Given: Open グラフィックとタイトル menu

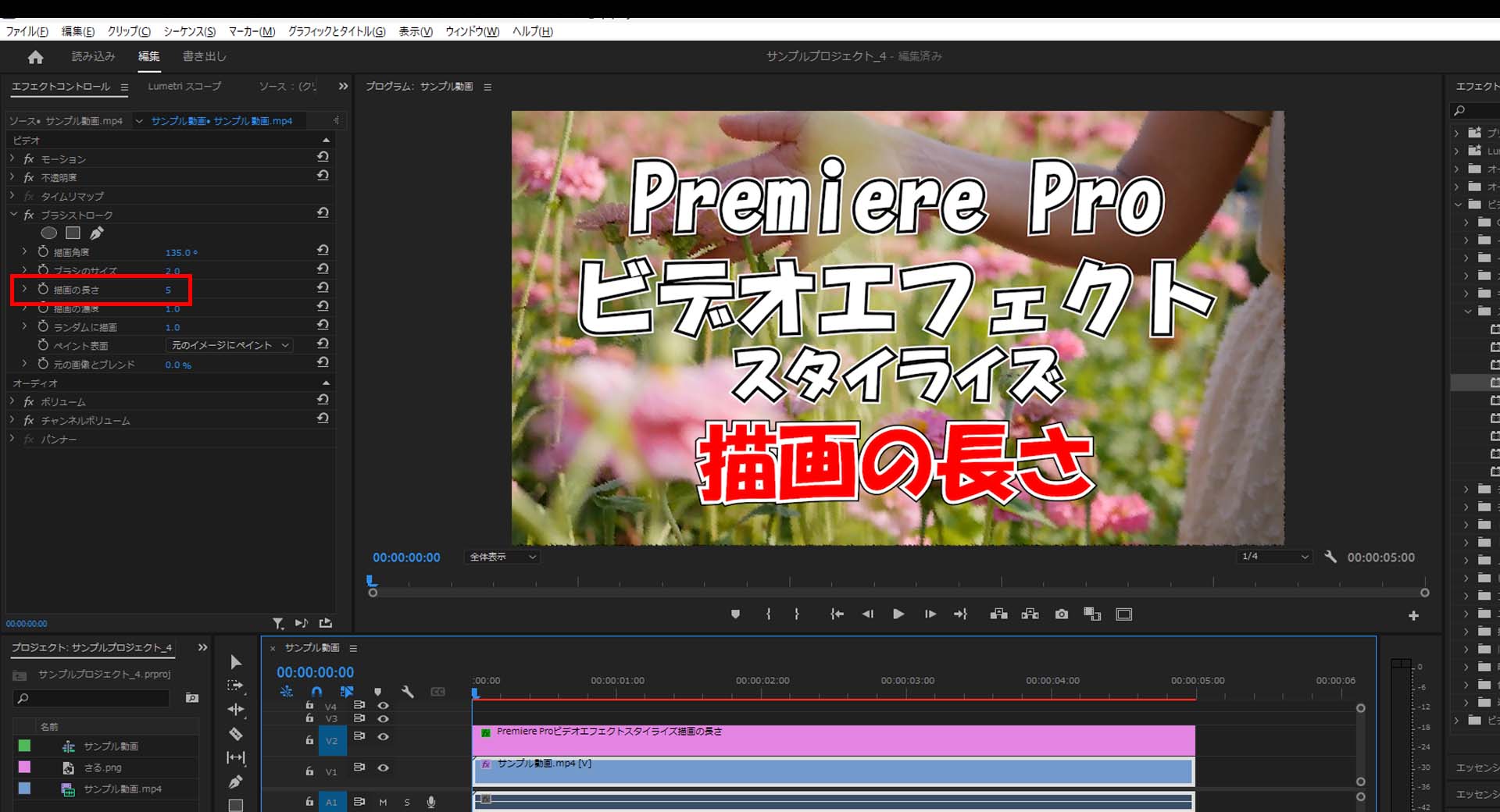Looking at the screenshot, I should point(337,31).
